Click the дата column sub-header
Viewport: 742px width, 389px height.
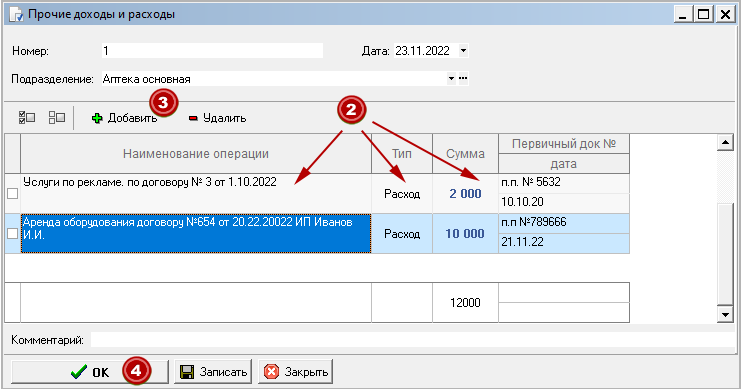[x=564, y=164]
